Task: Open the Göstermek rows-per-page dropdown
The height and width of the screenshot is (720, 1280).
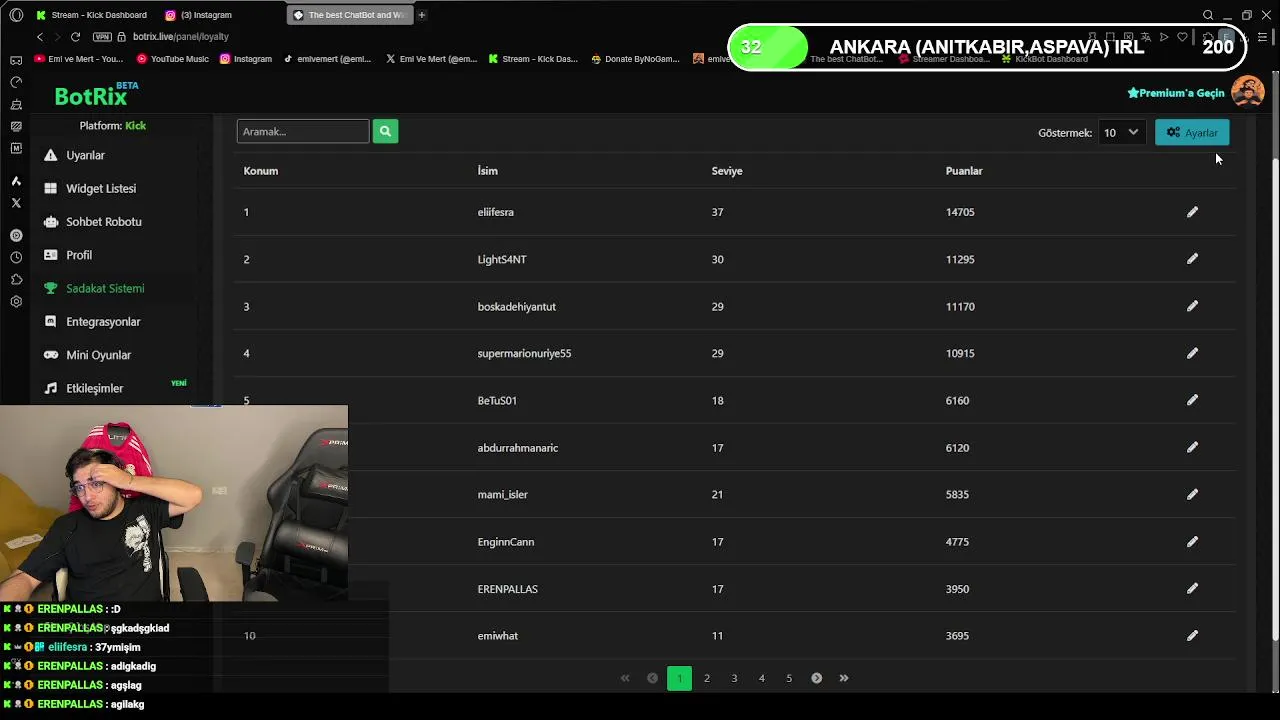Action: [x=1120, y=132]
